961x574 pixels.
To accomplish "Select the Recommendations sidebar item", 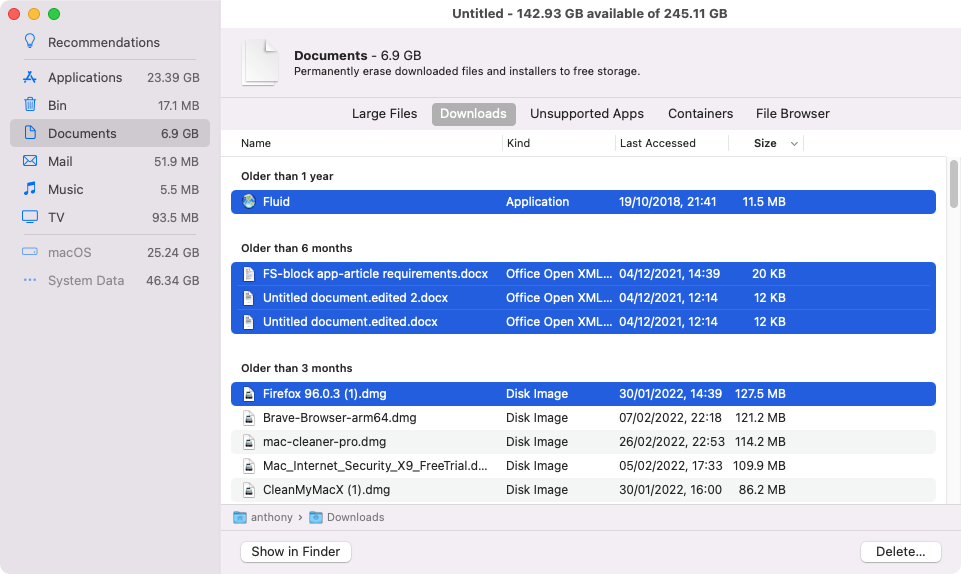I will 110,42.
